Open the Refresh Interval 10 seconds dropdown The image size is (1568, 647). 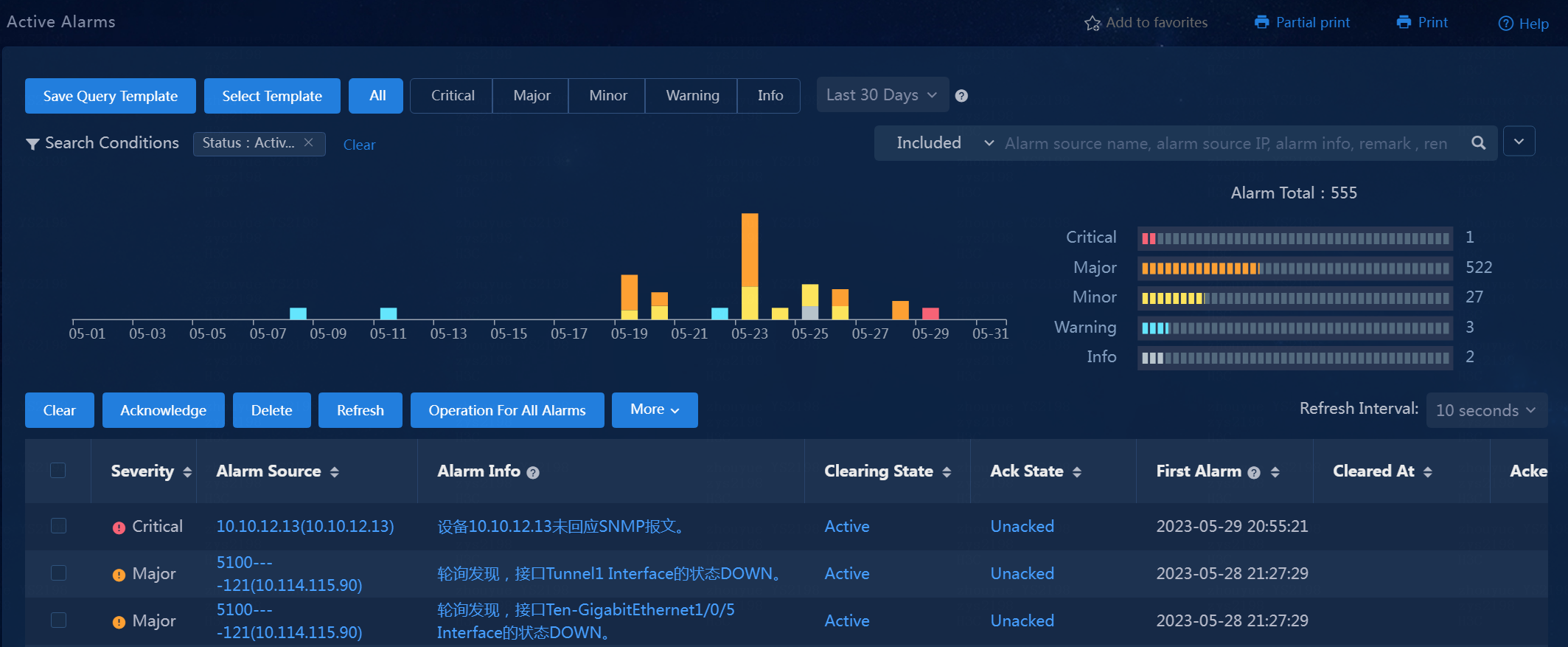tap(1486, 410)
